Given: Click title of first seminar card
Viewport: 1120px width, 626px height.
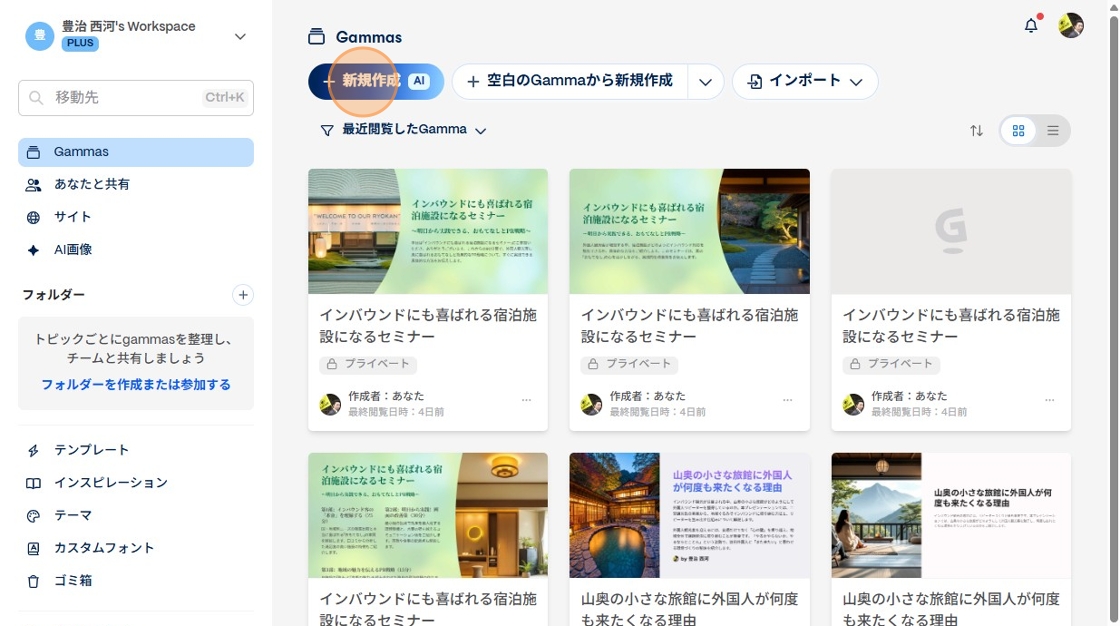Looking at the screenshot, I should 428,326.
